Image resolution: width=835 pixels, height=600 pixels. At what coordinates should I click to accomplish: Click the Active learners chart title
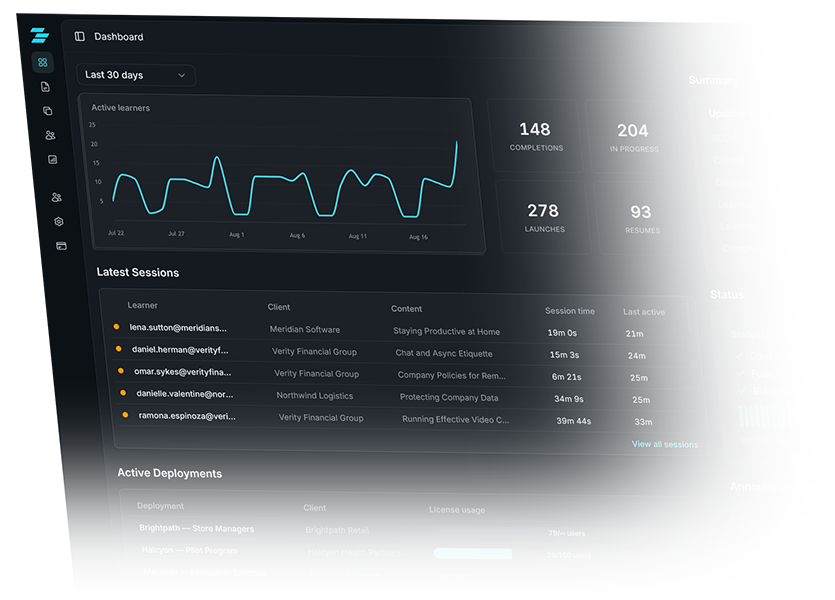[120, 108]
